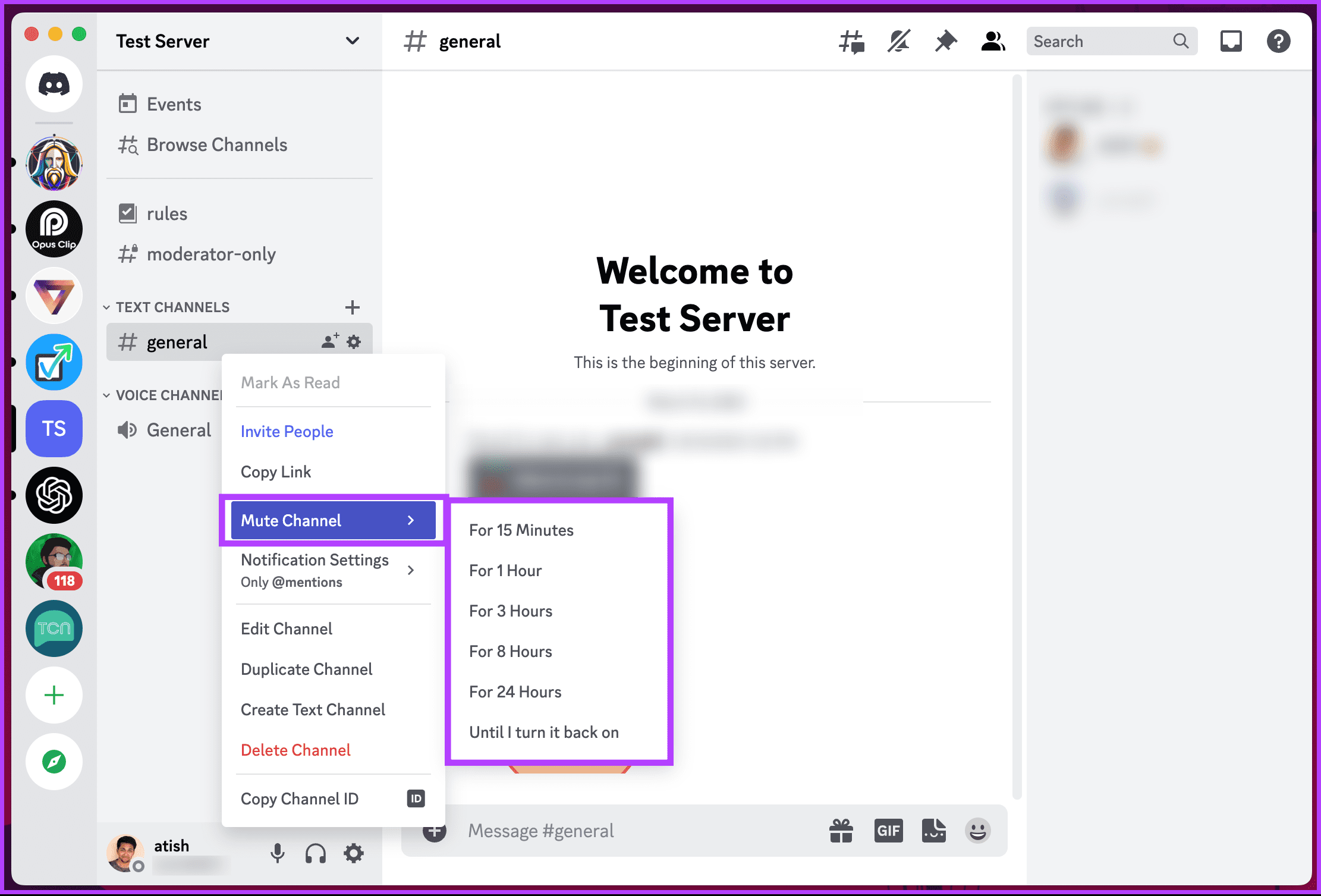Open sticker picker icon
1321x896 pixels.
point(934,831)
